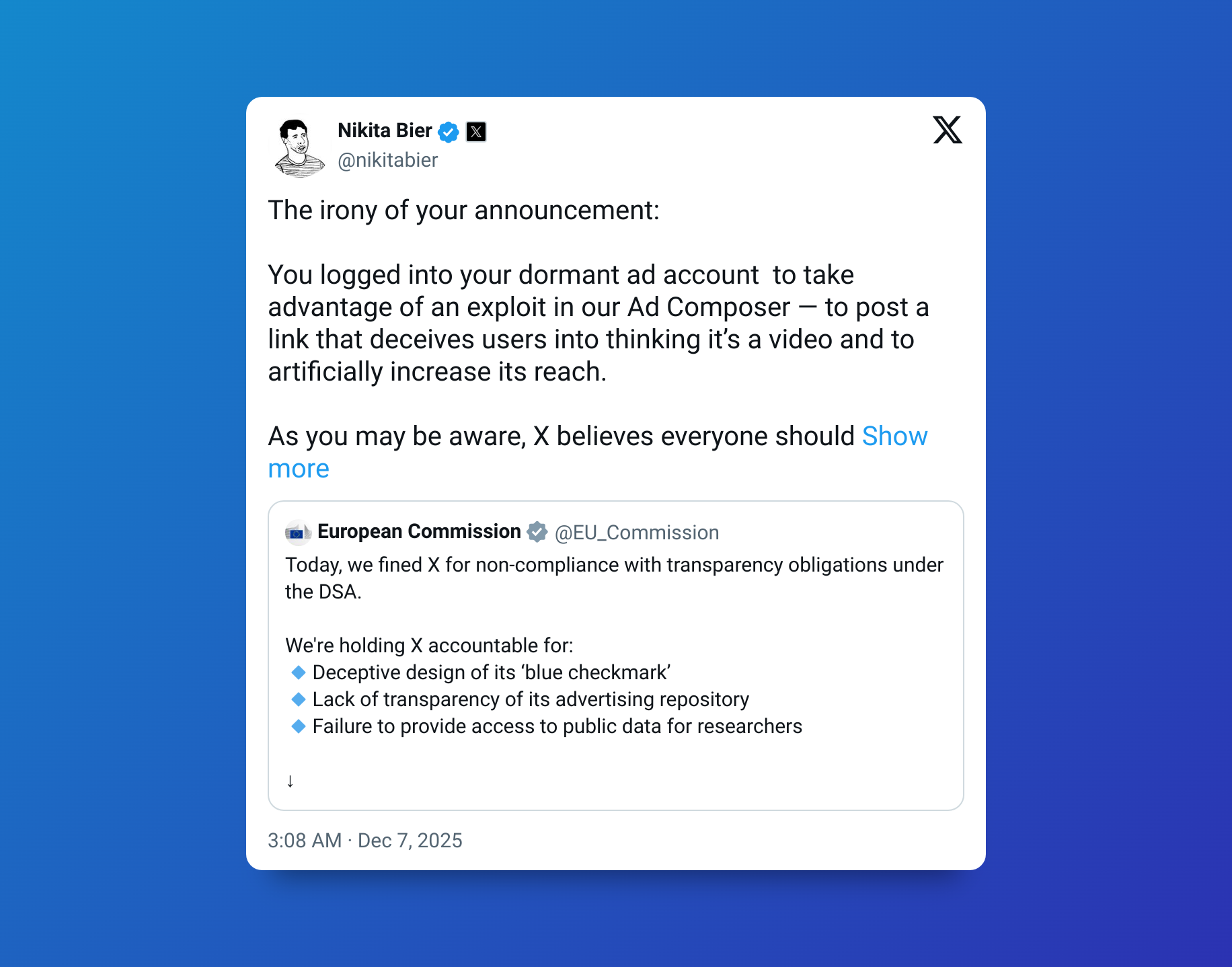Click the diamond bullet before 'Lack of transparency'

pos(299,699)
